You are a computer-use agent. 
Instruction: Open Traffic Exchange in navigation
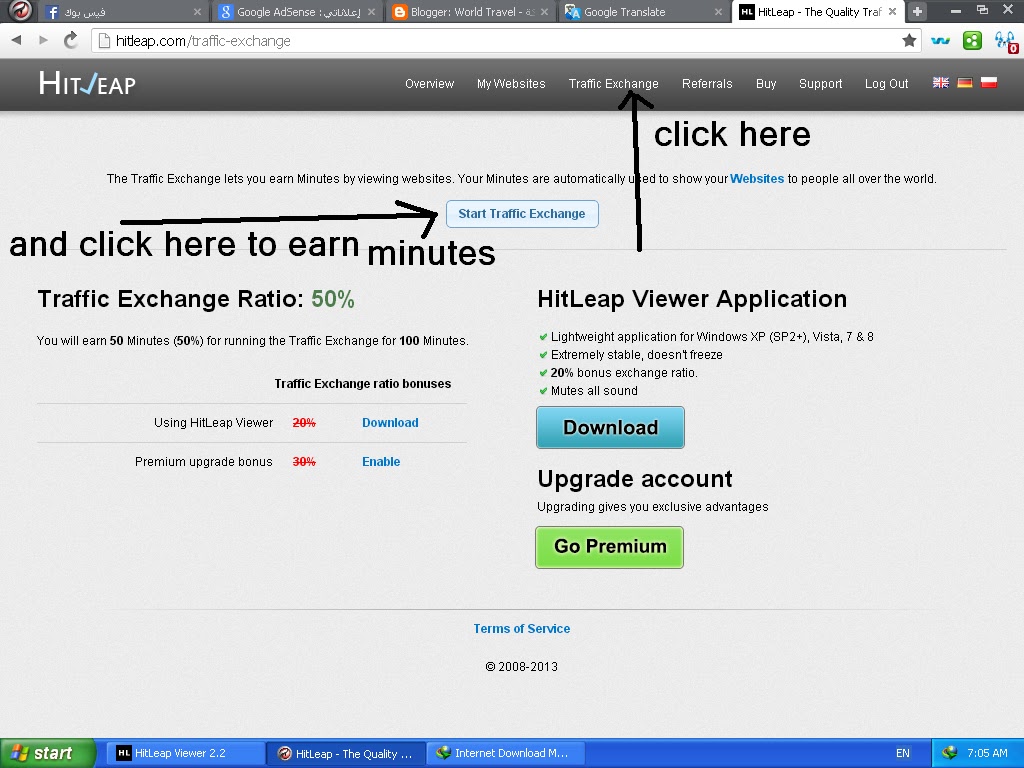613,84
